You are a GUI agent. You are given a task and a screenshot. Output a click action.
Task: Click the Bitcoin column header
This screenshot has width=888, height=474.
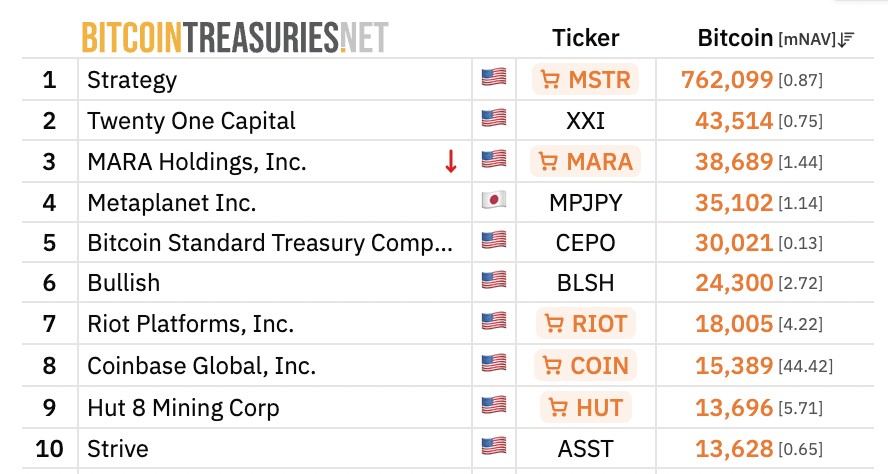point(735,38)
